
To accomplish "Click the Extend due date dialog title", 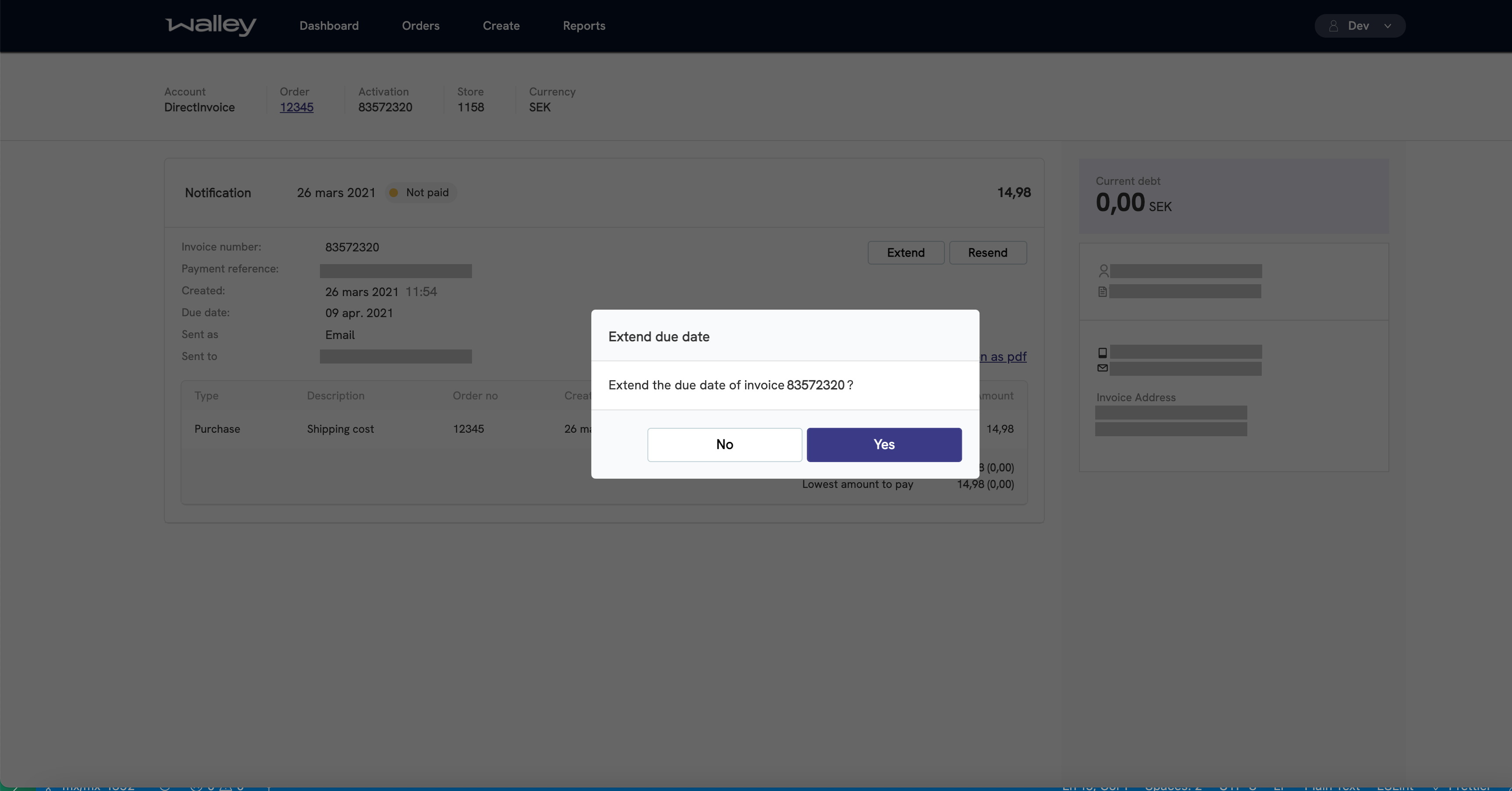I will click(x=659, y=337).
